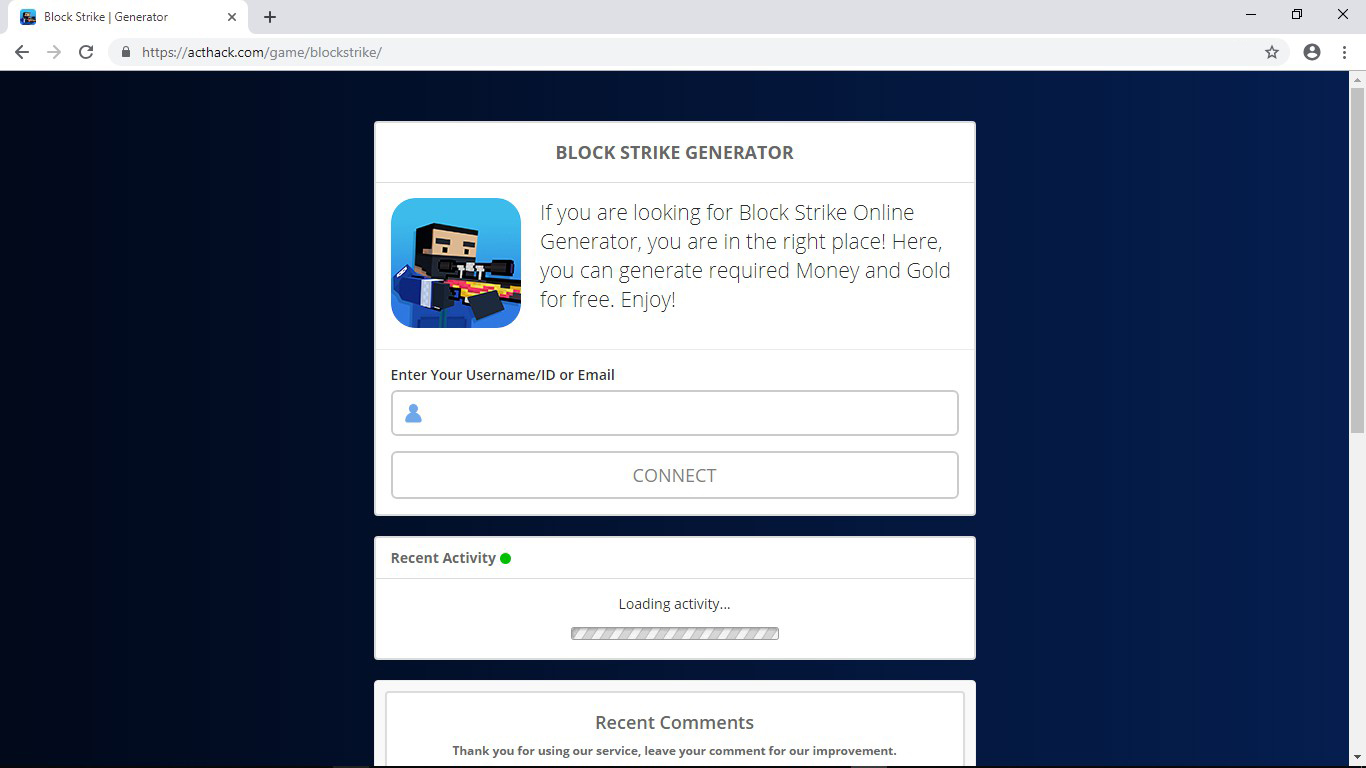1366x768 pixels.
Task: Reload the page with the refresh icon
Action: point(86,52)
